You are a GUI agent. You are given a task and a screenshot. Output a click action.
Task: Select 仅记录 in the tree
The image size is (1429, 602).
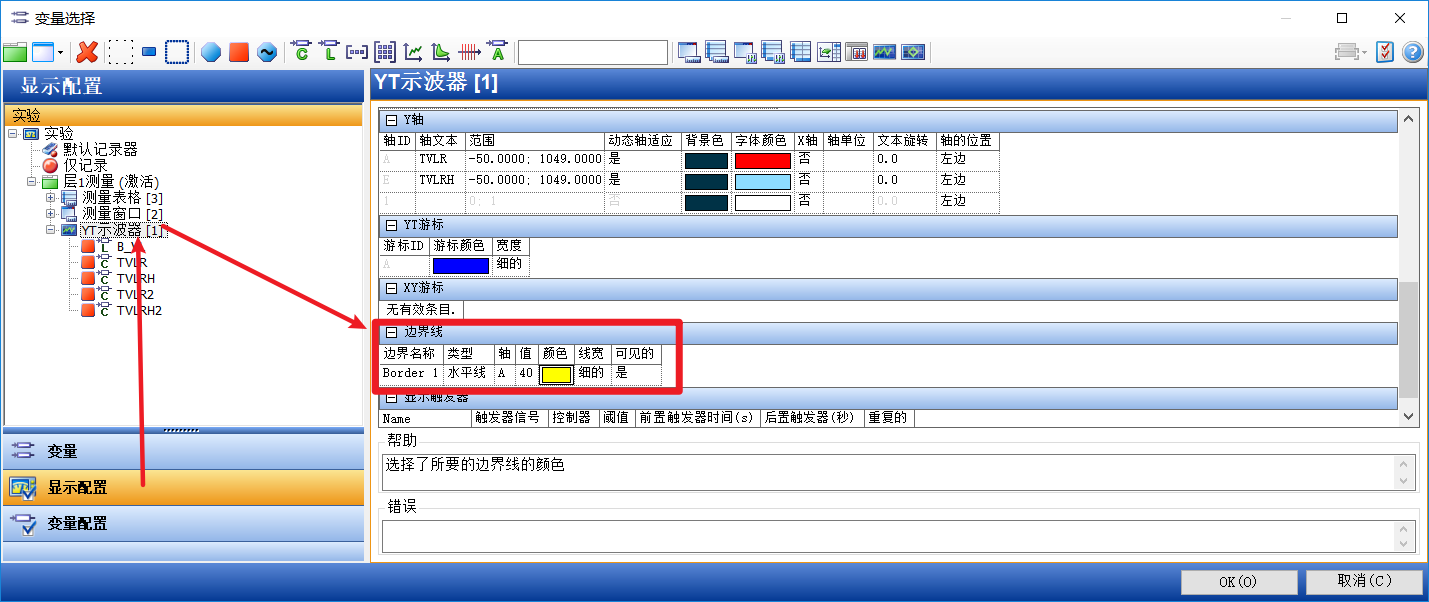coord(85,165)
